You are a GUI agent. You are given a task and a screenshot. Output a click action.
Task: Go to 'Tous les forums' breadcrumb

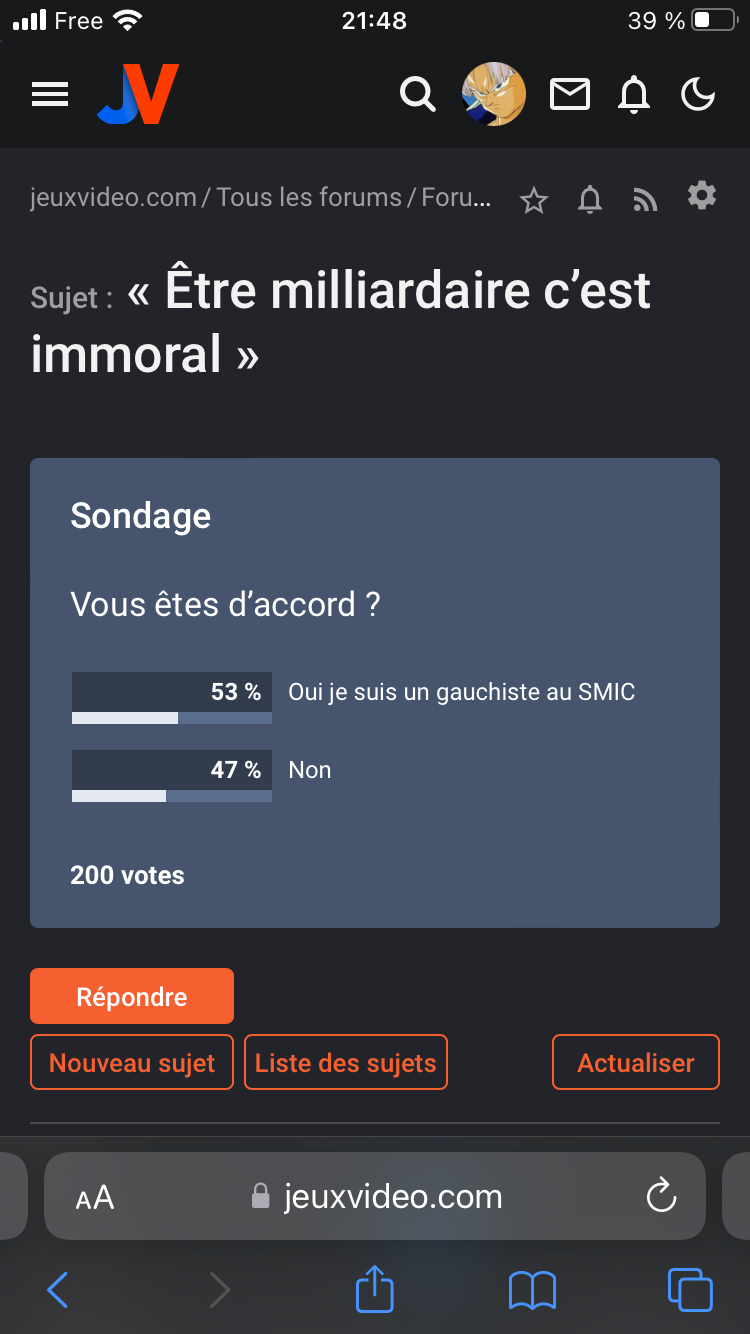pos(309,198)
